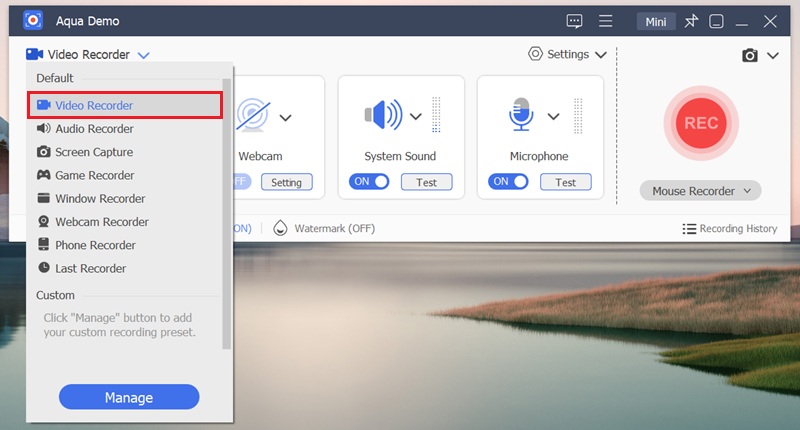Click the system sound speaker icon
The height and width of the screenshot is (430, 800).
click(x=383, y=116)
